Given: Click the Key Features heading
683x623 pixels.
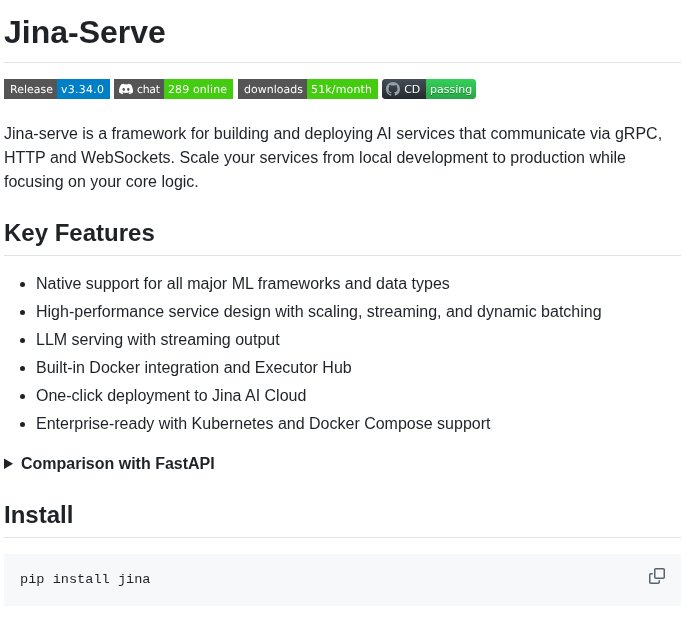Looking at the screenshot, I should (x=79, y=233).
